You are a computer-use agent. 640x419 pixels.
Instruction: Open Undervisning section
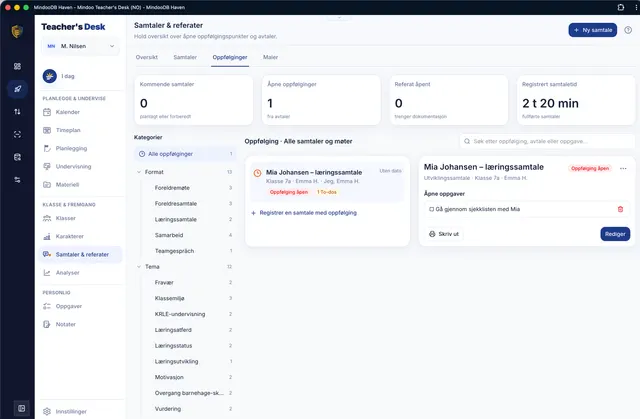coord(81,166)
